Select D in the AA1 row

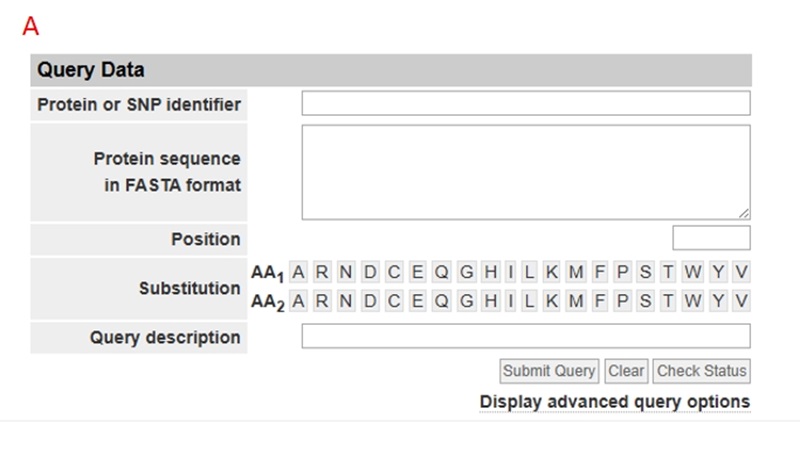coord(370,272)
